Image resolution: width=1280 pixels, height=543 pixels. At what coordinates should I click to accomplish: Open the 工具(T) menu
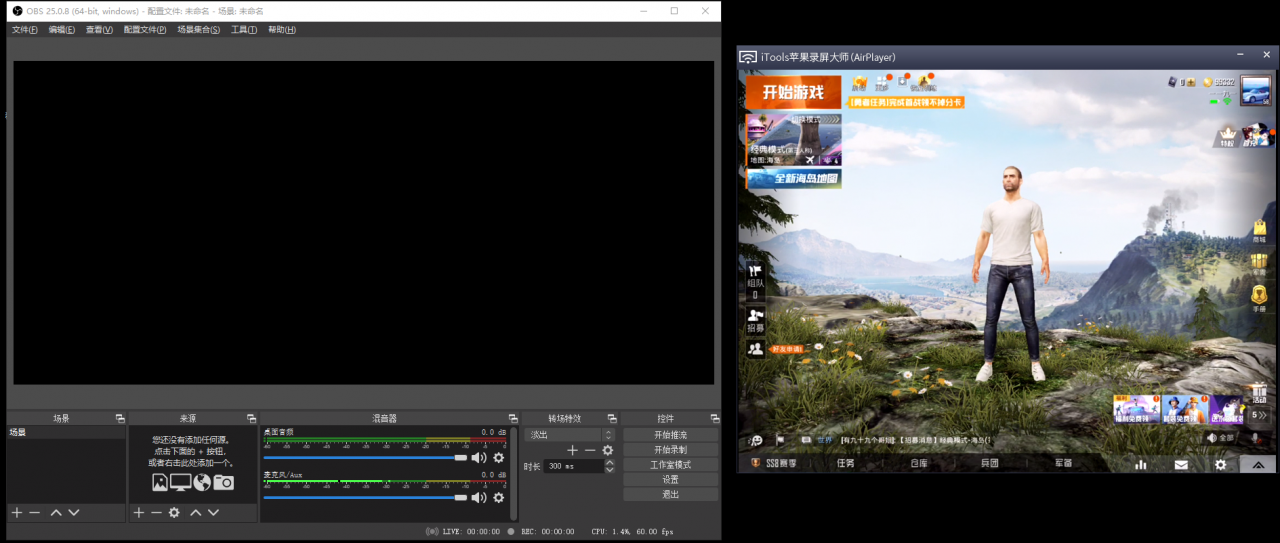[x=244, y=30]
